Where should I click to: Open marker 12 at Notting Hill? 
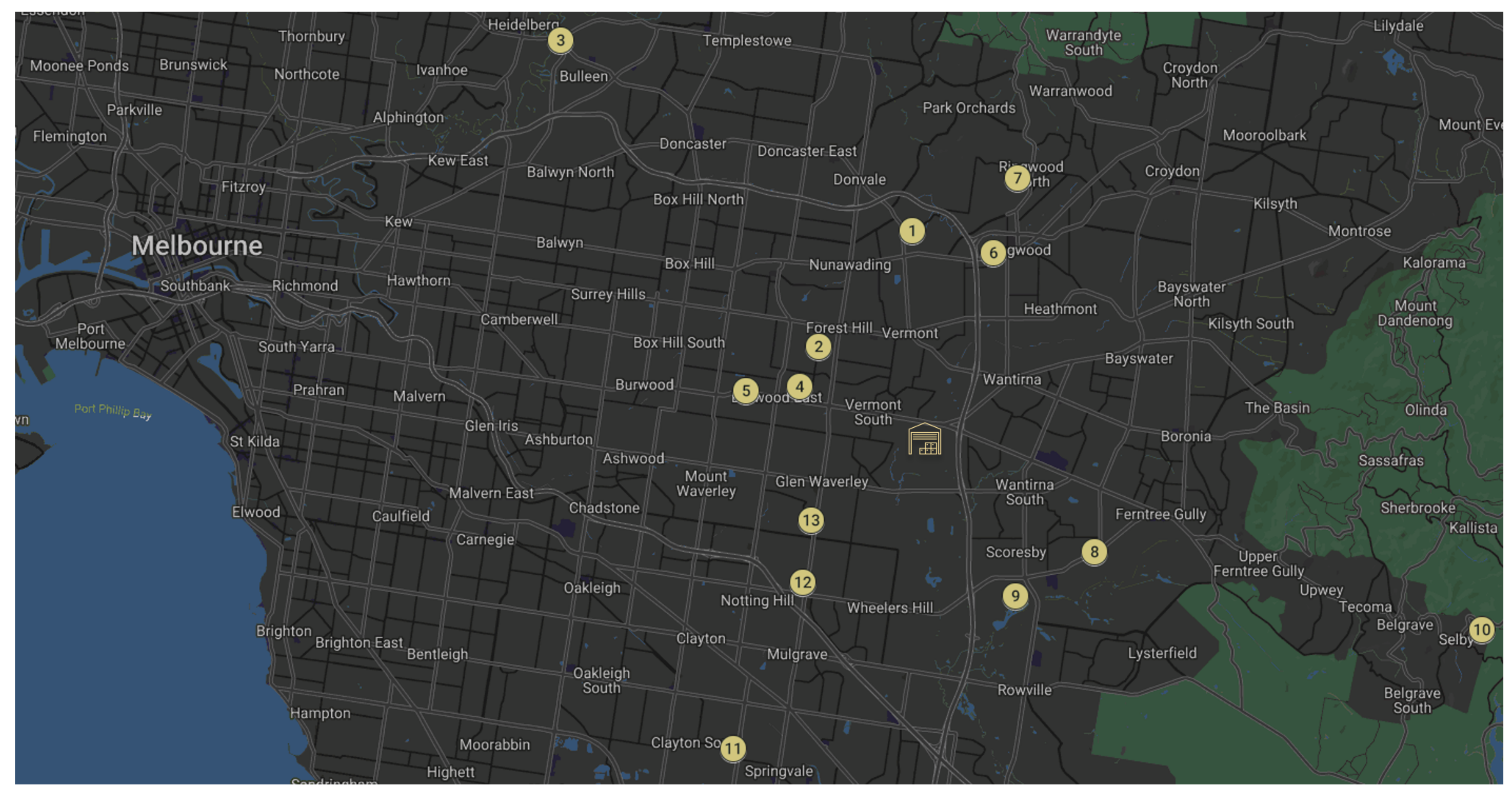click(803, 582)
